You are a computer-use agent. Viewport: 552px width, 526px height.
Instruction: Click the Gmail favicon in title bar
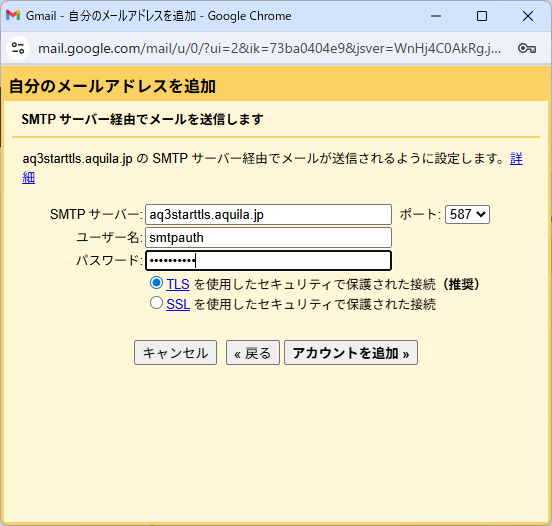tap(13, 15)
